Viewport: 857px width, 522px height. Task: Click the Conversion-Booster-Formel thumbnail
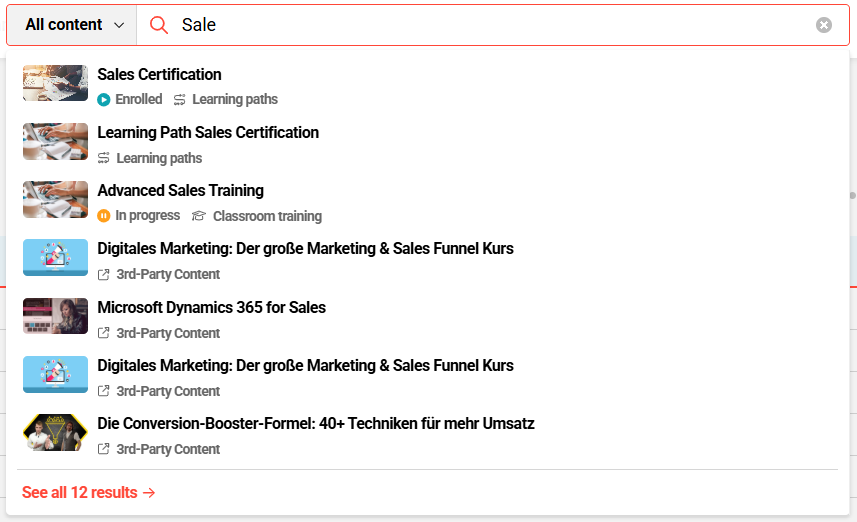point(55,433)
